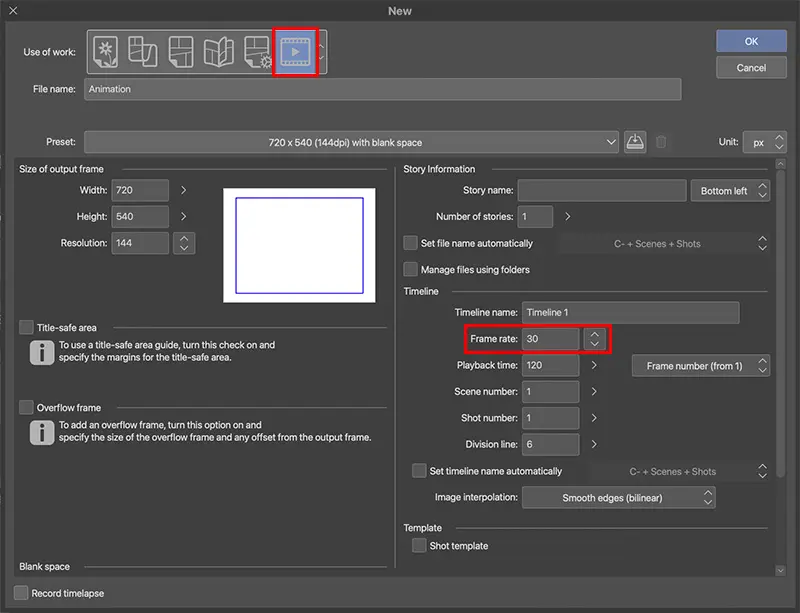Click the Resolution stepper arrows
Image resolution: width=800 pixels, height=613 pixels.
(x=184, y=243)
